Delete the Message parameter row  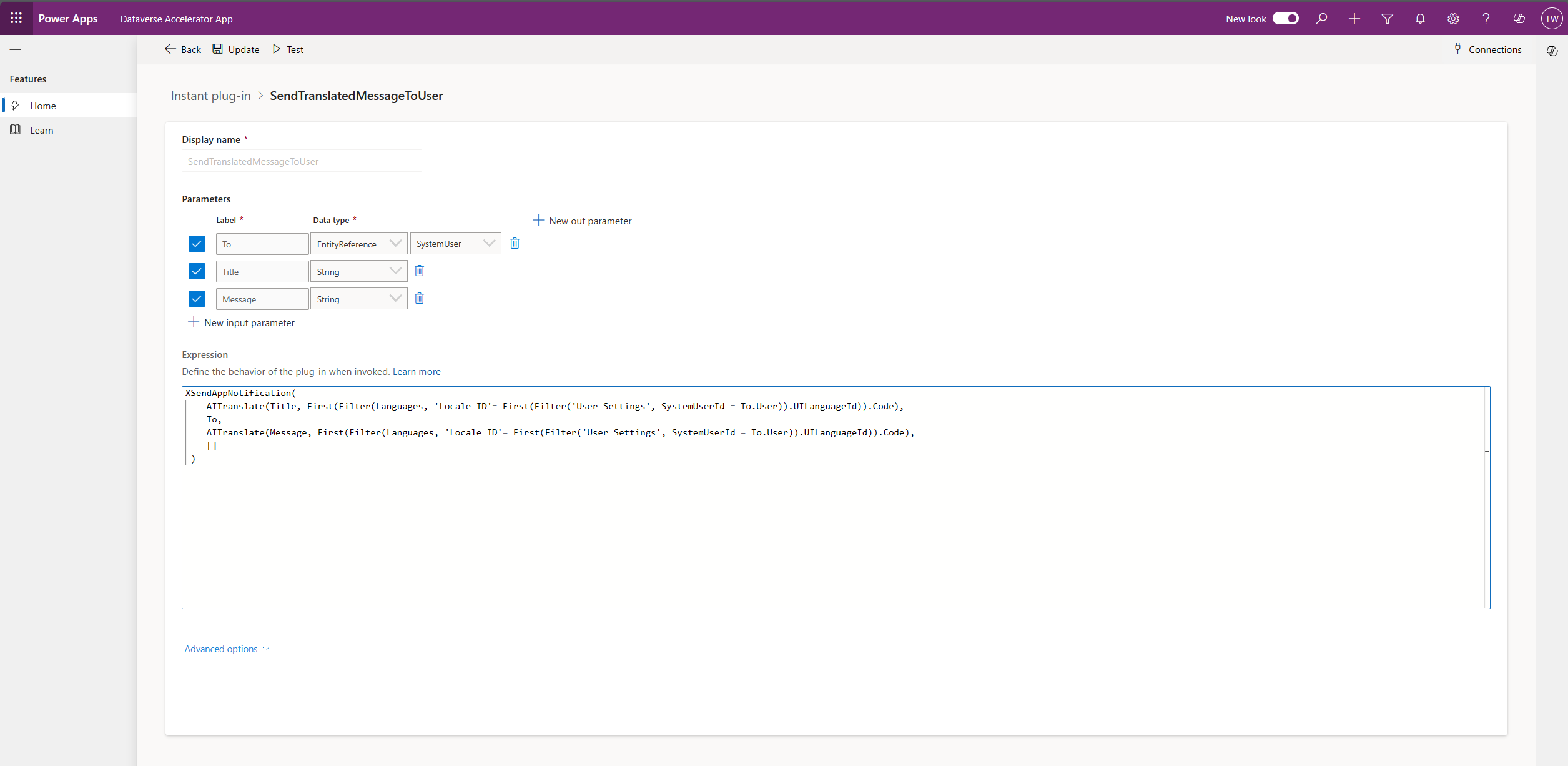coord(420,298)
